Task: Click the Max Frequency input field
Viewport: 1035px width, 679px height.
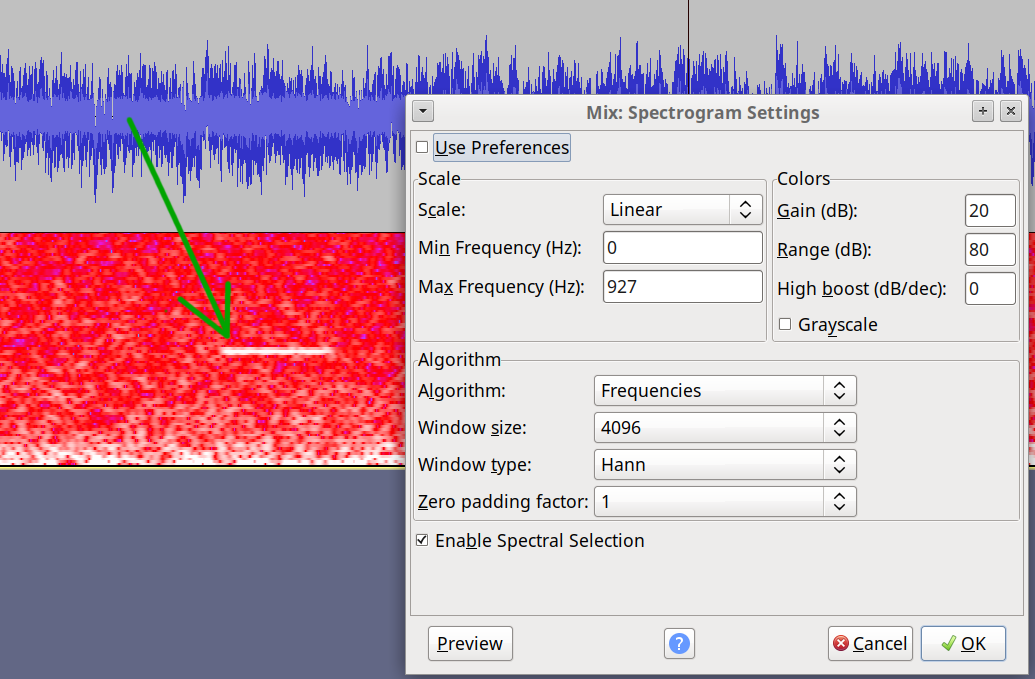Action: pyautogui.click(x=682, y=286)
